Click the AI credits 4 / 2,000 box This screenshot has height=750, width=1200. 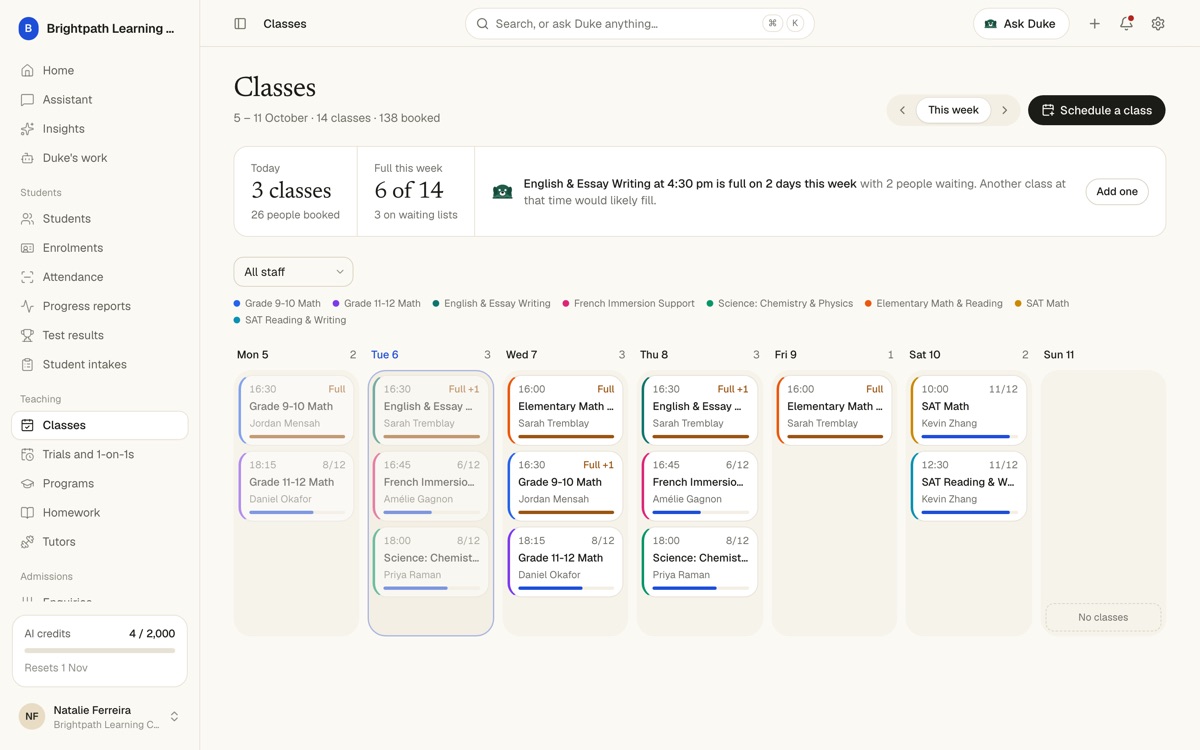(100, 651)
